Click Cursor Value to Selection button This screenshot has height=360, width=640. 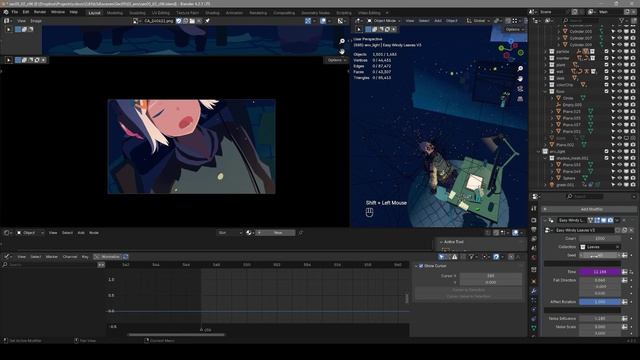click(468, 296)
